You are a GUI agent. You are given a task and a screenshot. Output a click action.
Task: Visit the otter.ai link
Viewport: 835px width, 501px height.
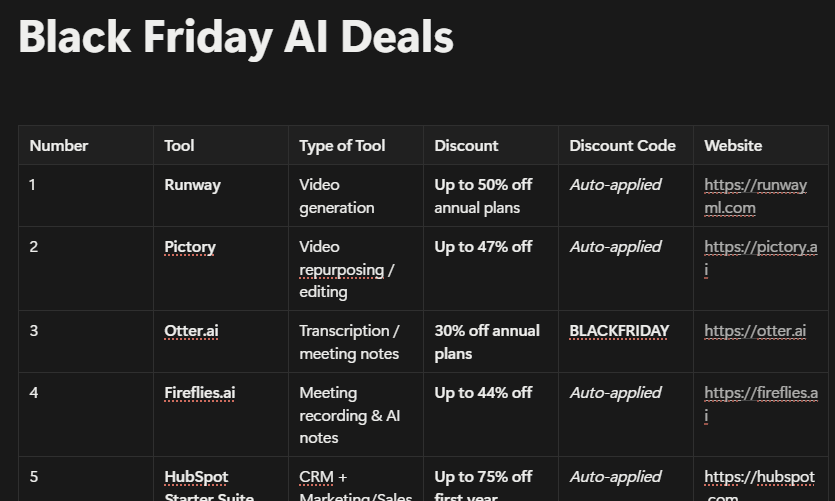[755, 331]
